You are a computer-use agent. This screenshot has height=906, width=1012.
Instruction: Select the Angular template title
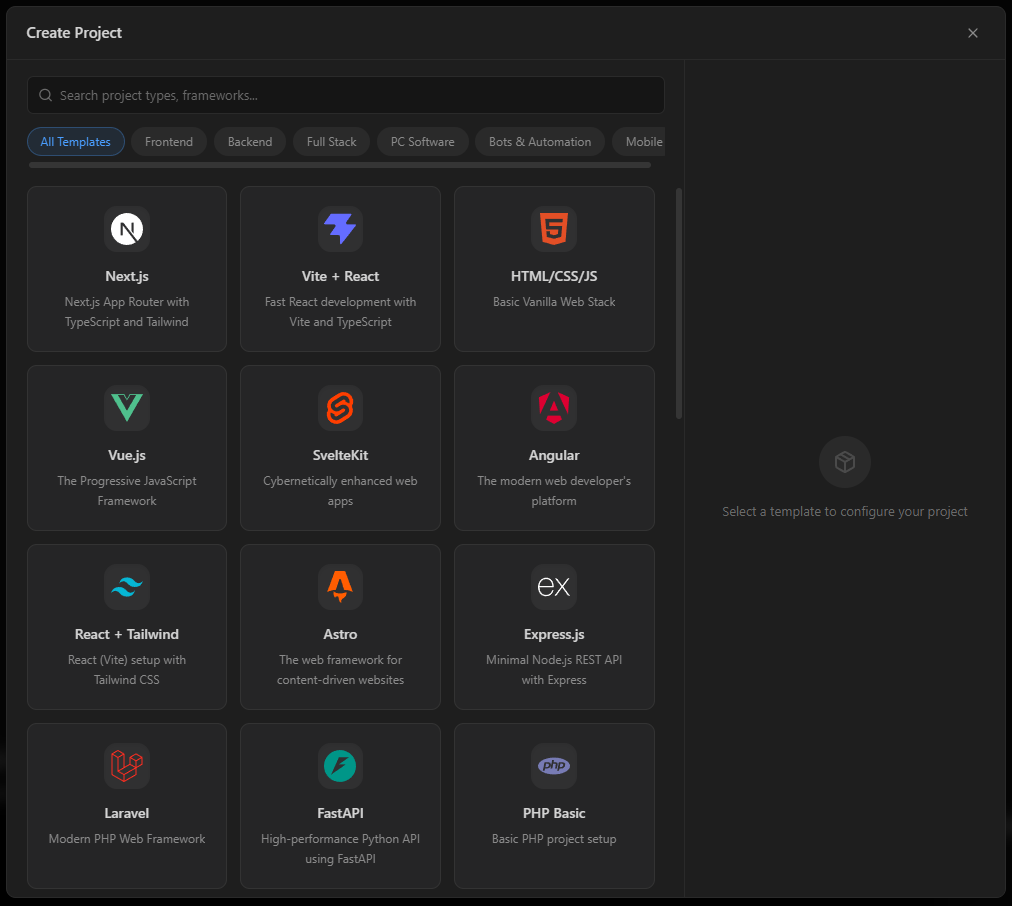click(x=554, y=455)
